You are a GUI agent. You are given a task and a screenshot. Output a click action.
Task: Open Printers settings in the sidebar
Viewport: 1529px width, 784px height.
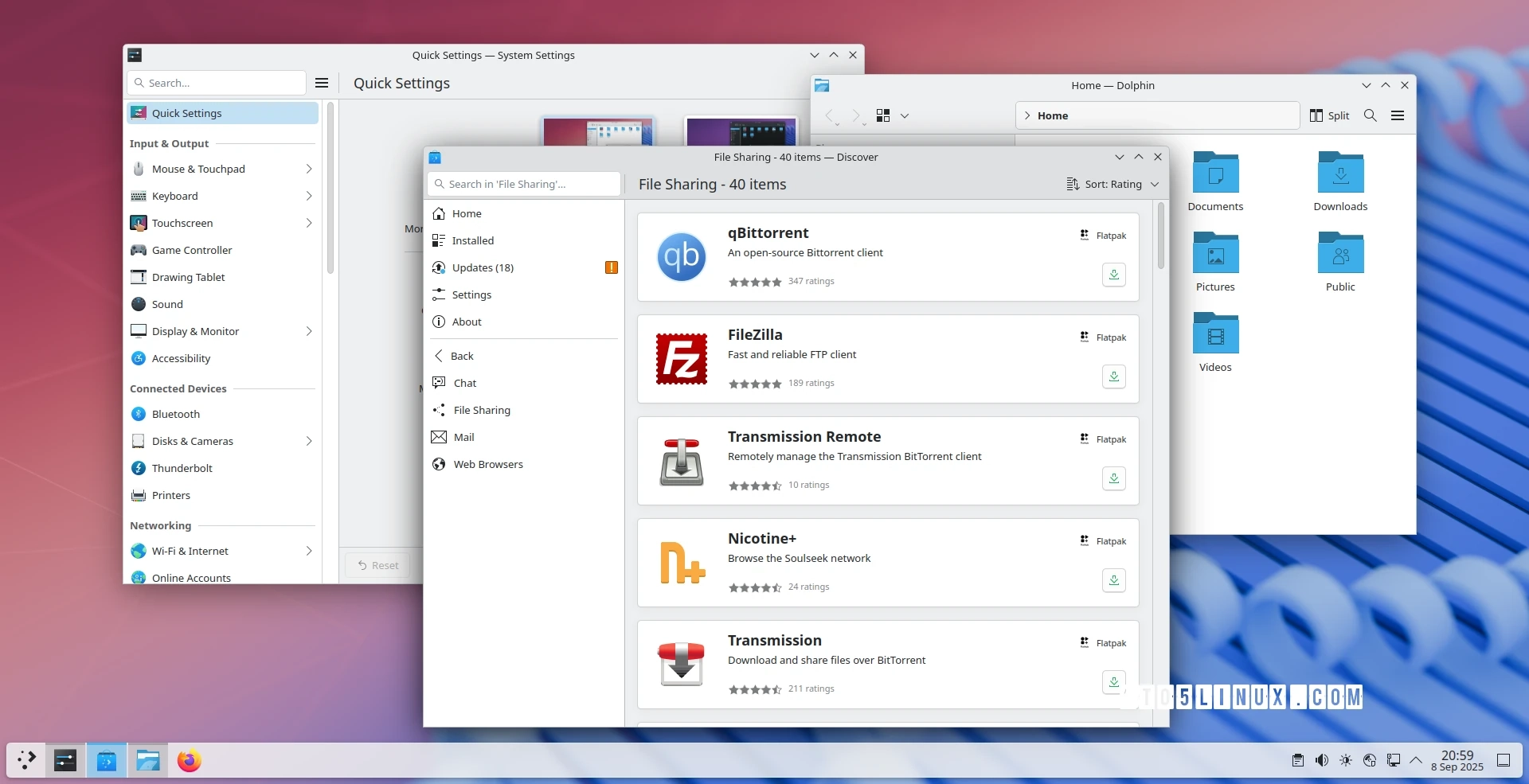[170, 495]
